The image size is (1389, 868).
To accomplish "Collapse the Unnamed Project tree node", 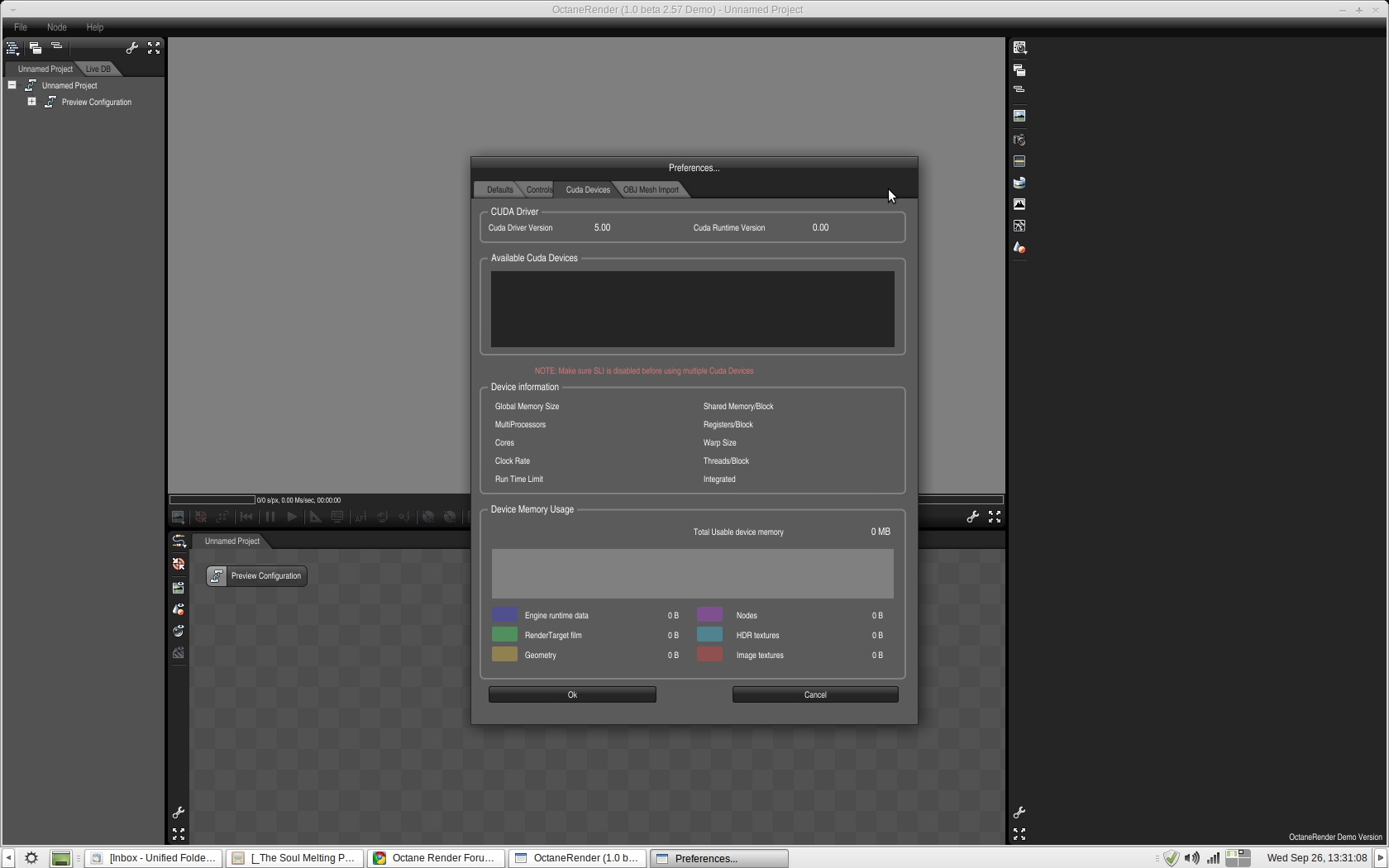I will point(12,85).
